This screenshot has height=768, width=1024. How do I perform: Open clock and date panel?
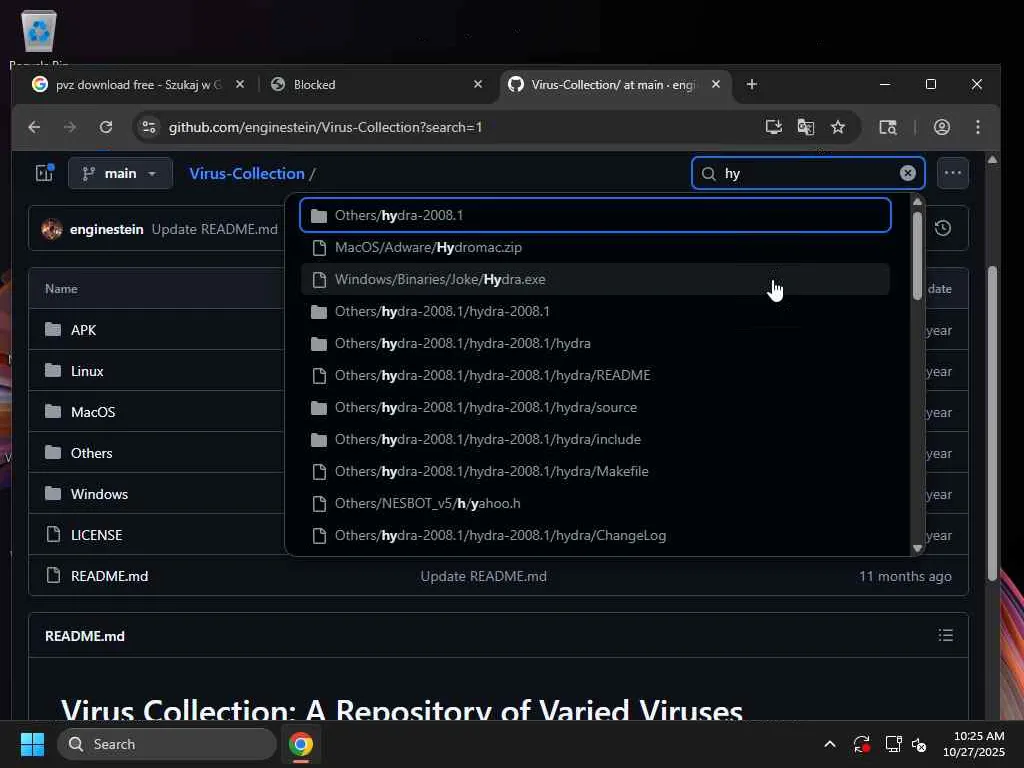(974, 744)
